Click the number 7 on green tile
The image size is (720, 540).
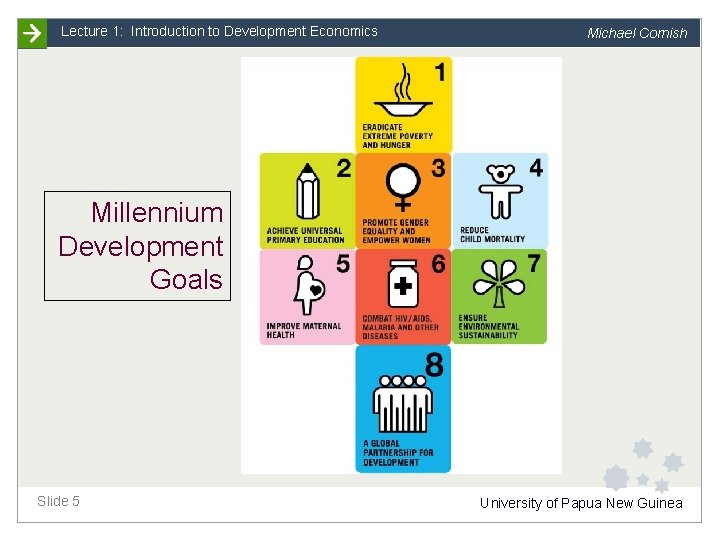(x=533, y=263)
